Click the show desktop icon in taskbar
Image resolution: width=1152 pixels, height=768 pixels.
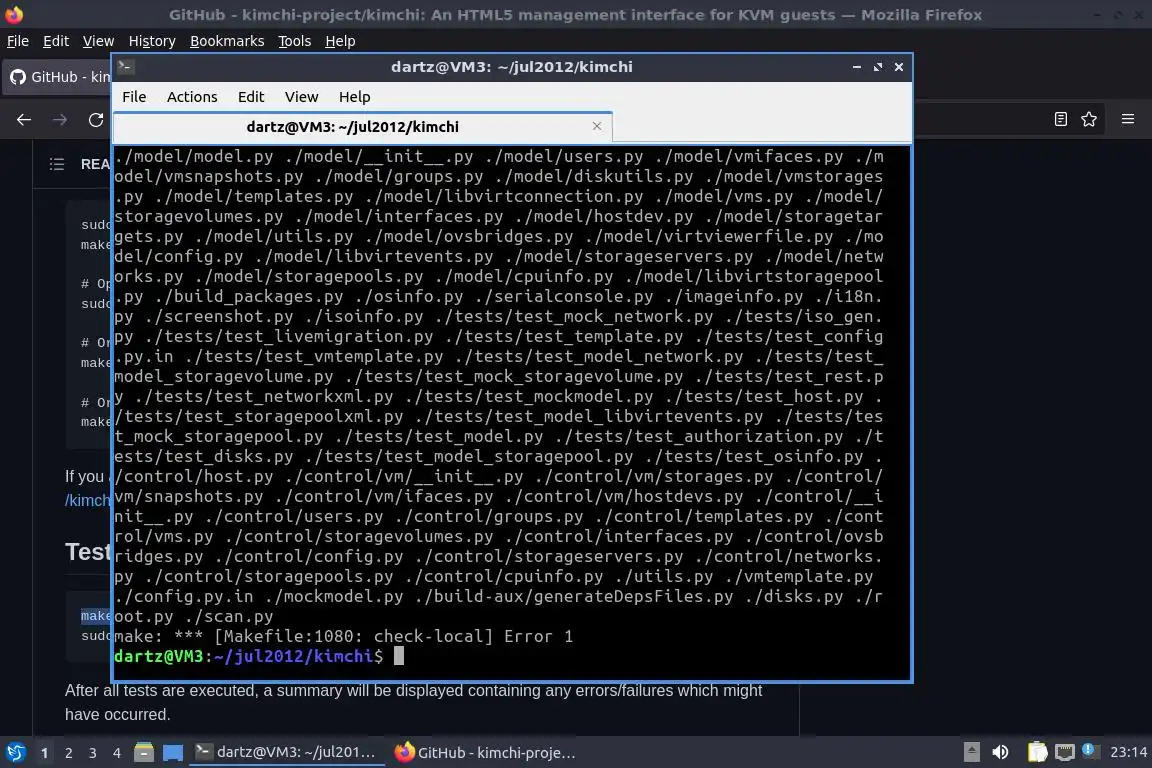pyautogui.click(x=173, y=753)
